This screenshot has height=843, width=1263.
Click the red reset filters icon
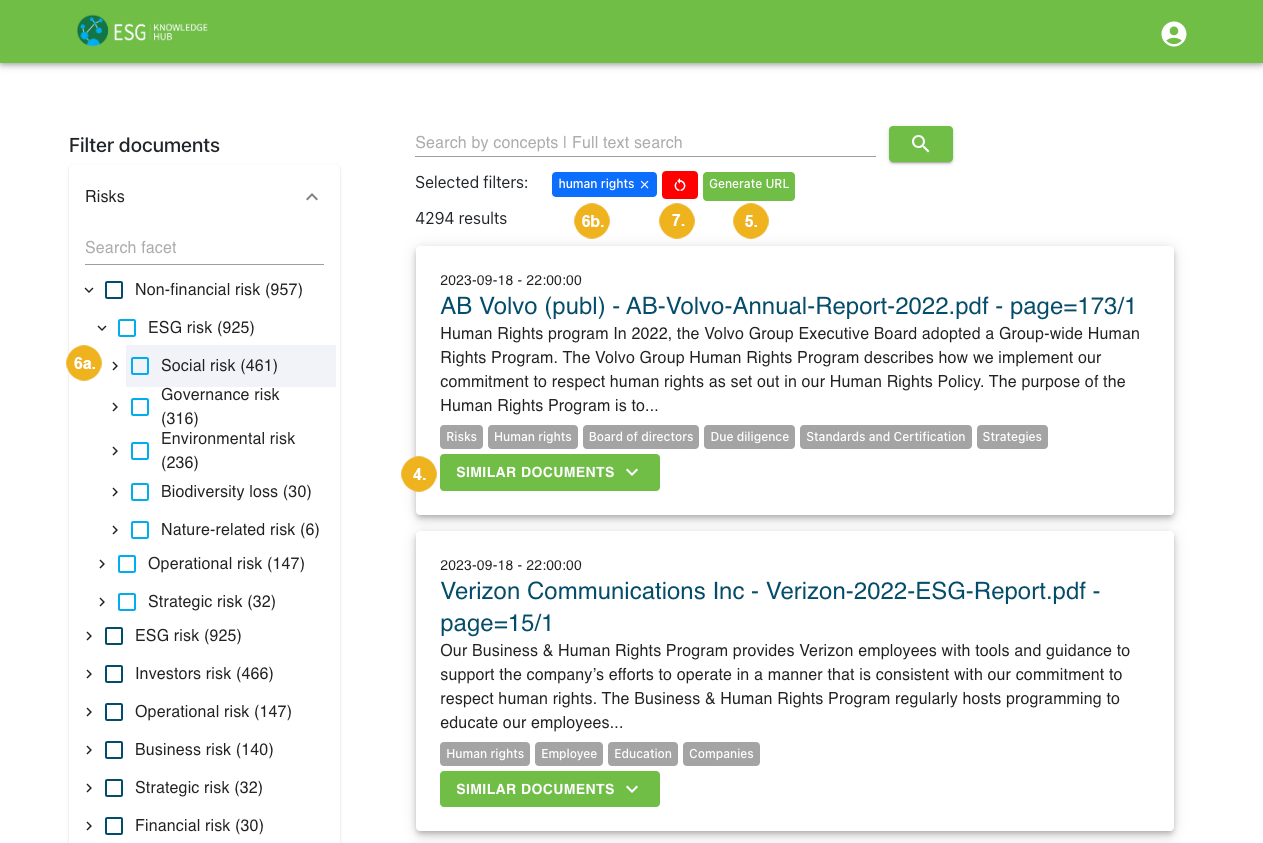click(x=678, y=185)
